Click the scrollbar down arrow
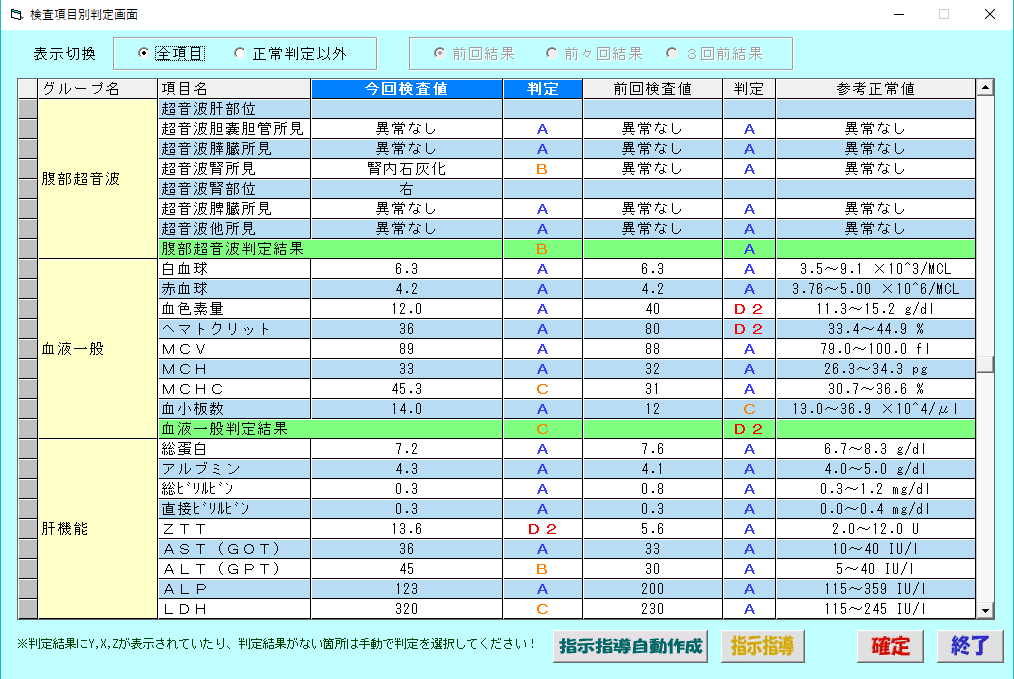 (x=985, y=610)
